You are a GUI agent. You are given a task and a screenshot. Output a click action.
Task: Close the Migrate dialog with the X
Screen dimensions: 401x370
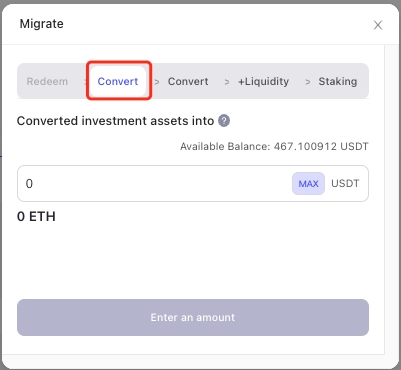[378, 25]
